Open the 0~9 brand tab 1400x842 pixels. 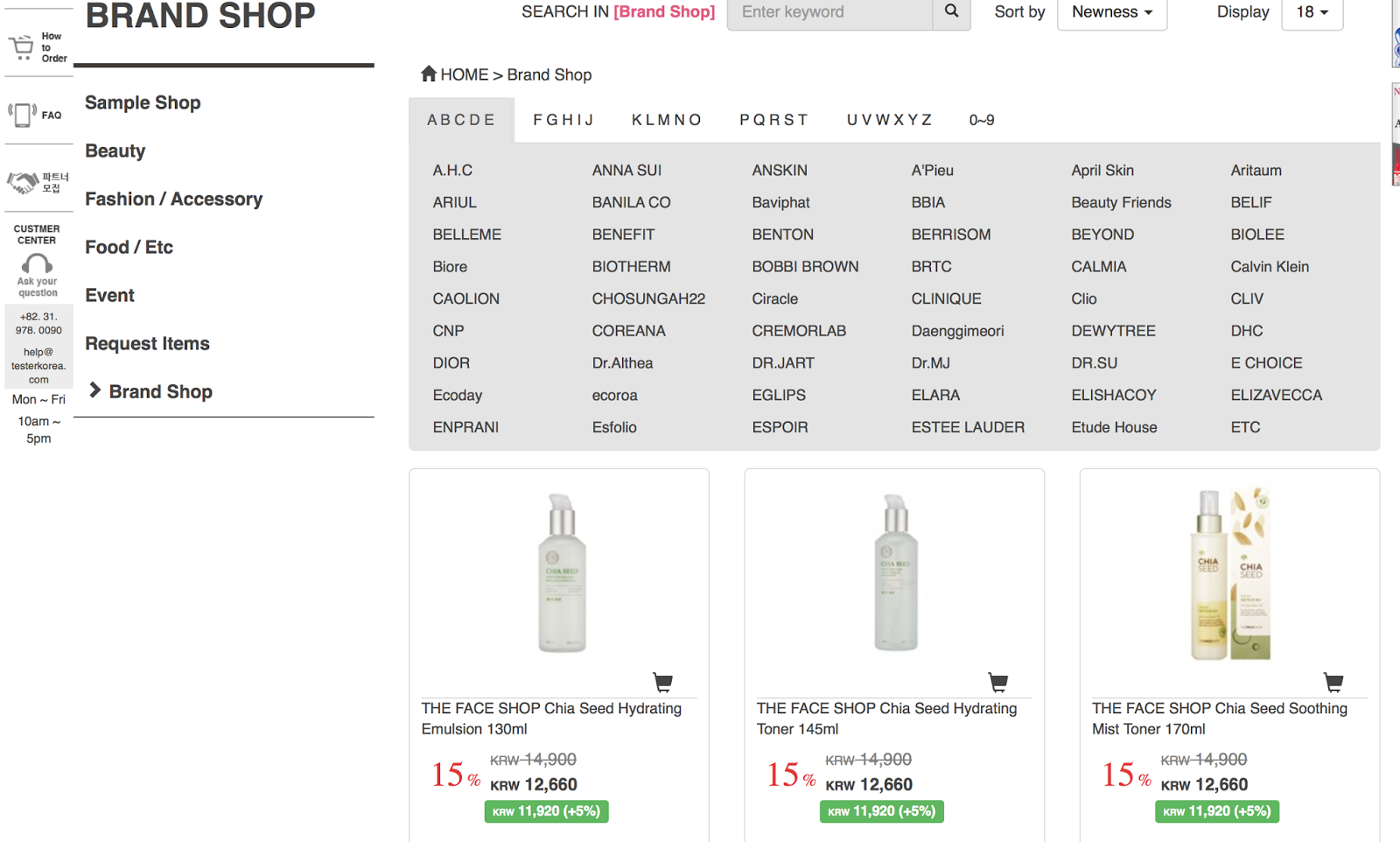click(982, 120)
